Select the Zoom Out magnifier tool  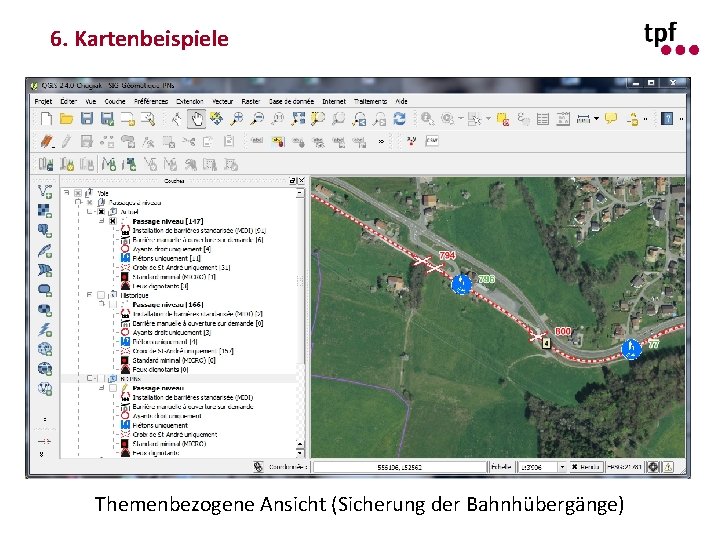tap(257, 119)
